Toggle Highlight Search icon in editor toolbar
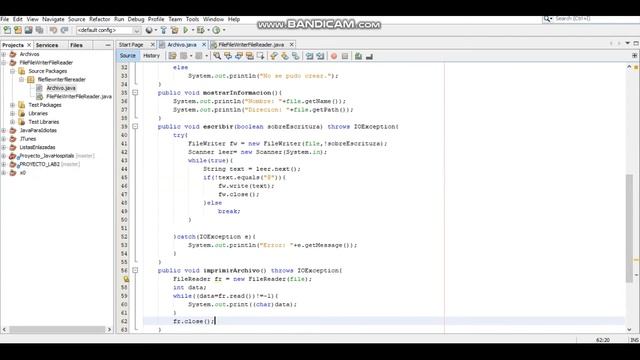This screenshot has width=640, height=360. tap(249, 56)
